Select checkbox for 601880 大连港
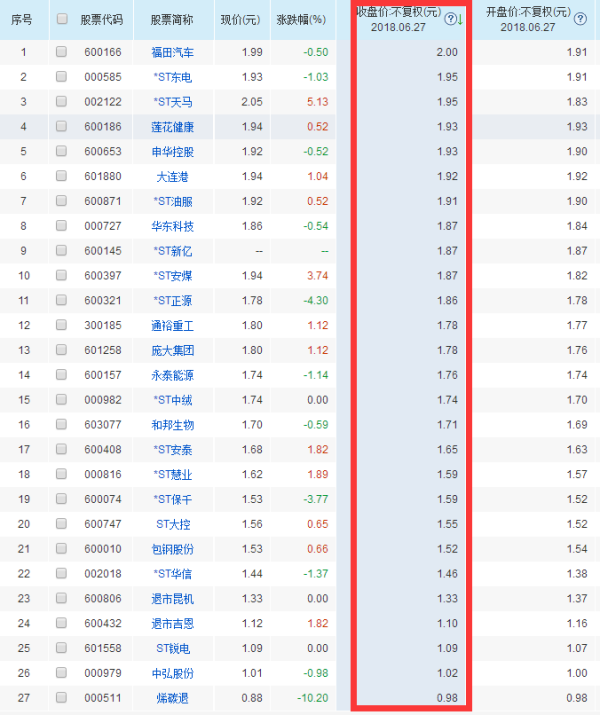The width and height of the screenshot is (600, 715). point(61,176)
